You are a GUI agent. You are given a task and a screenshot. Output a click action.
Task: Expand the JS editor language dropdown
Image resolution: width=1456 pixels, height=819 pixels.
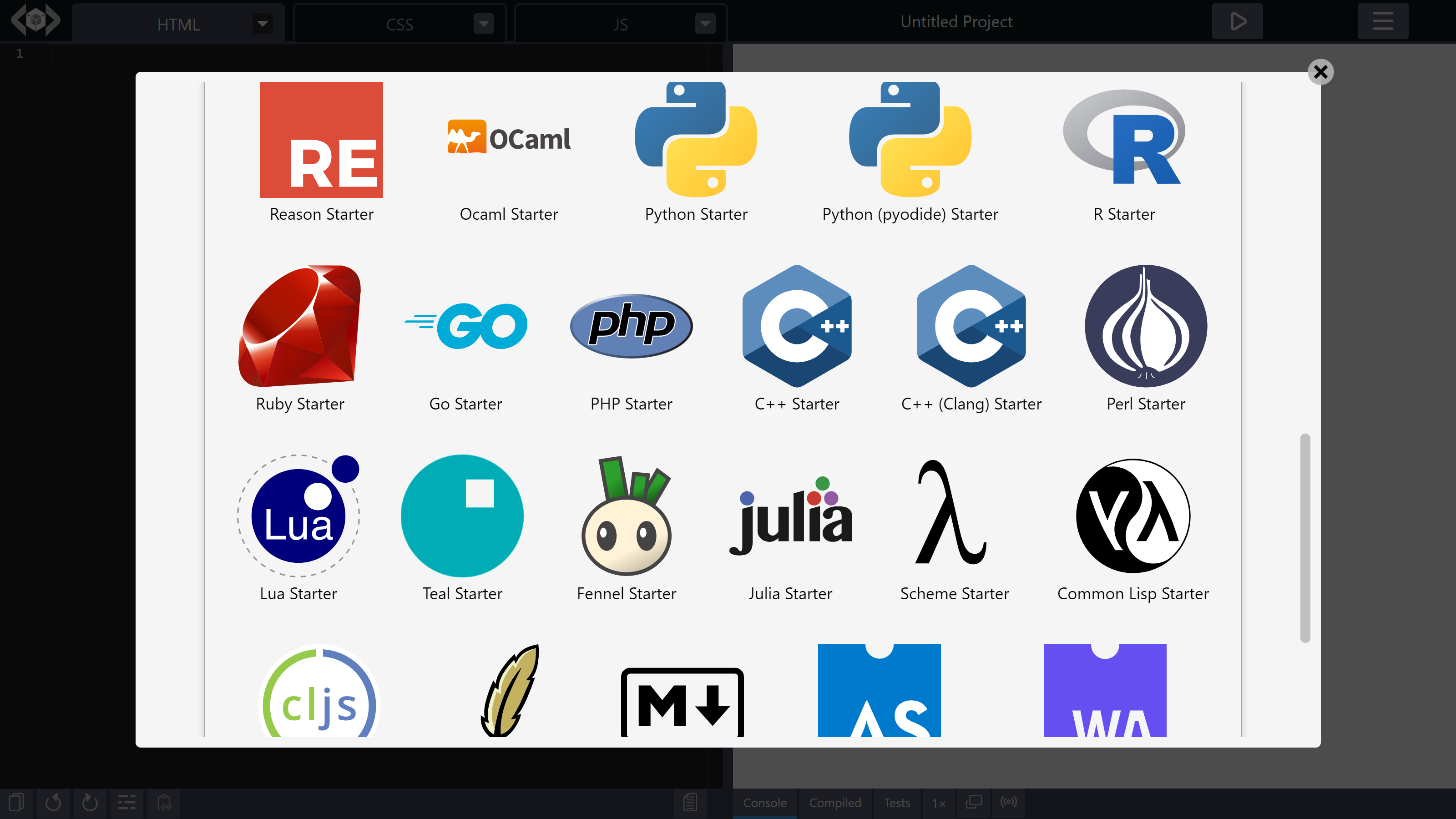tap(705, 24)
